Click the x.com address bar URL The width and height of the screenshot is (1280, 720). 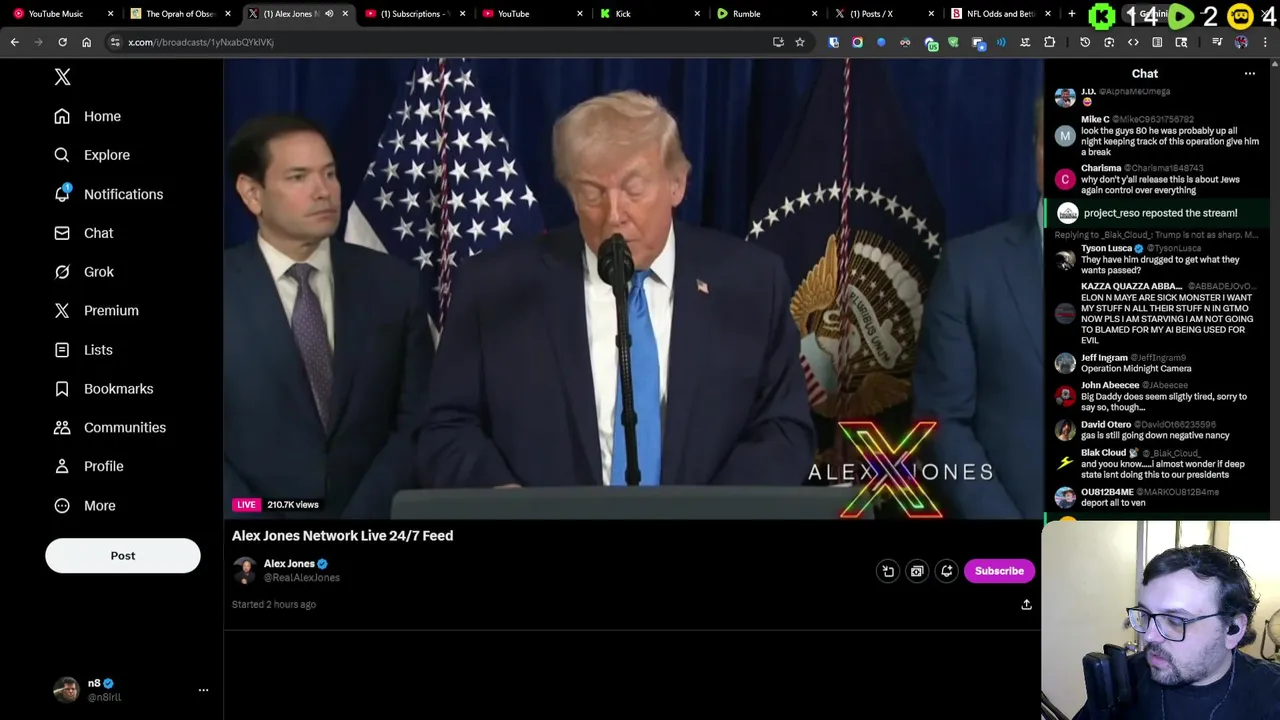pyautogui.click(x=201, y=42)
